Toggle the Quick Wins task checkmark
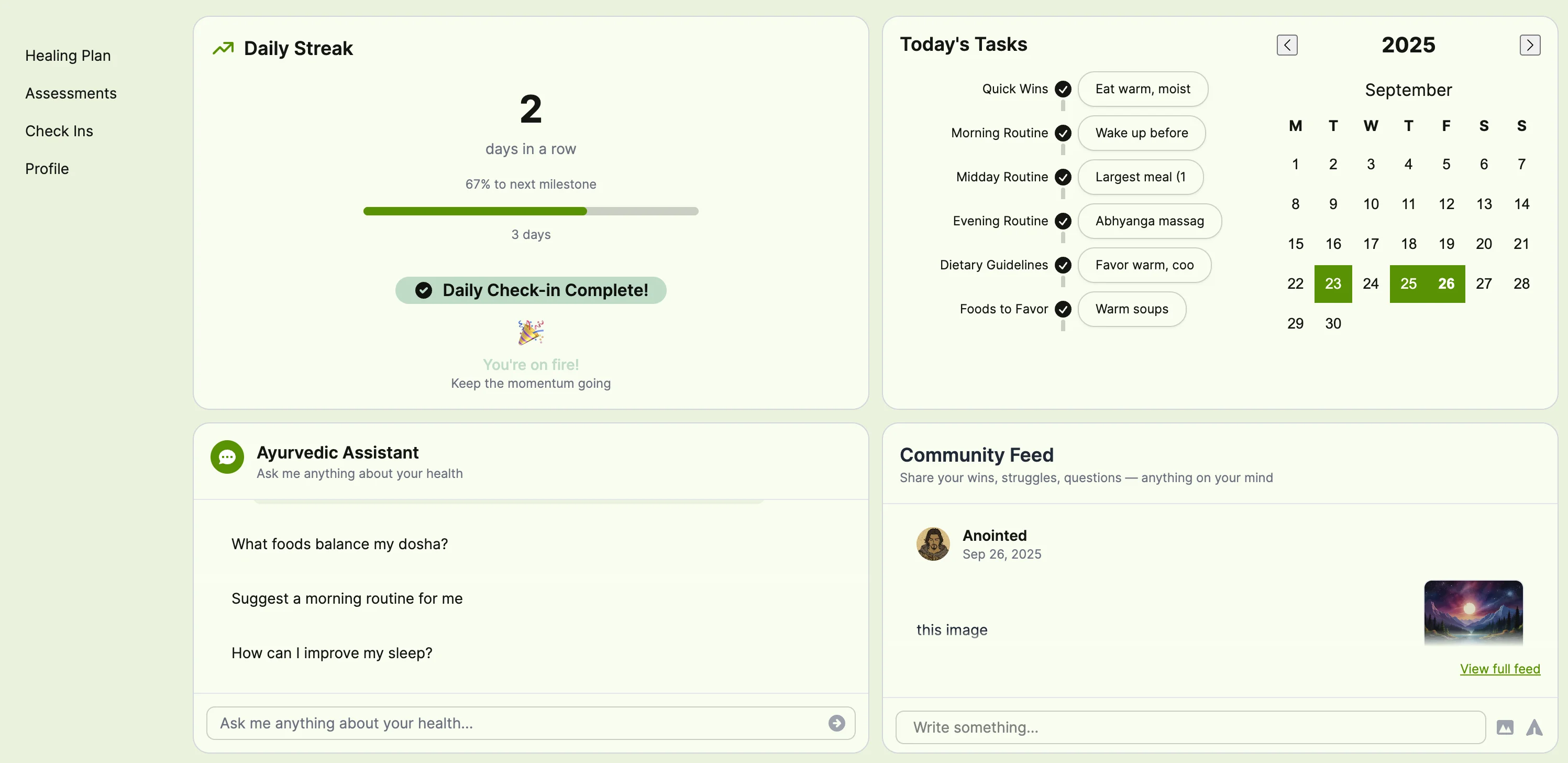Image resolution: width=1568 pixels, height=763 pixels. click(1063, 89)
